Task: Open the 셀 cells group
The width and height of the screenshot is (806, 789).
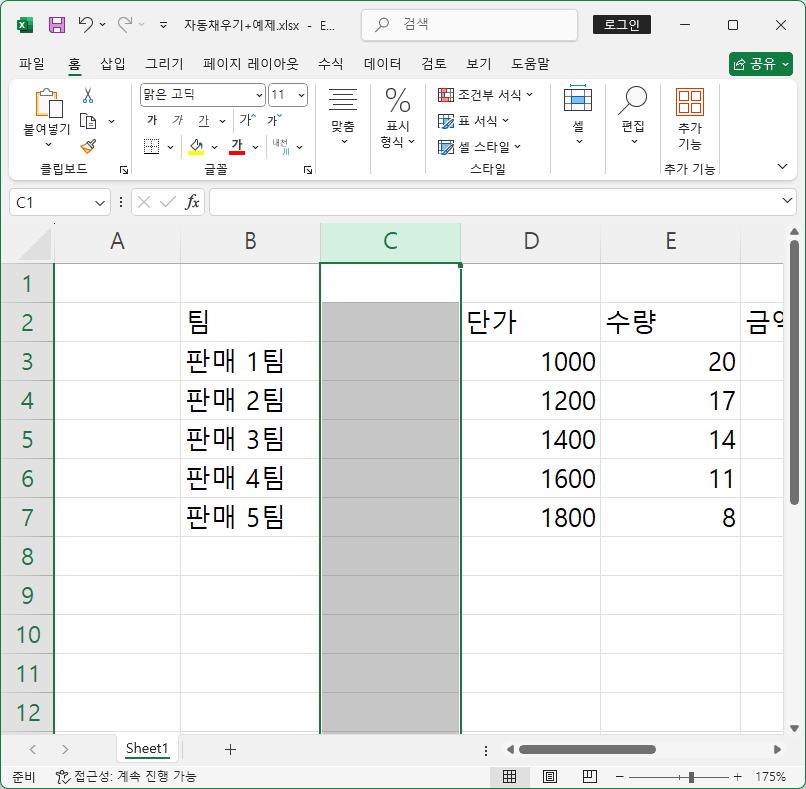Action: (x=578, y=116)
